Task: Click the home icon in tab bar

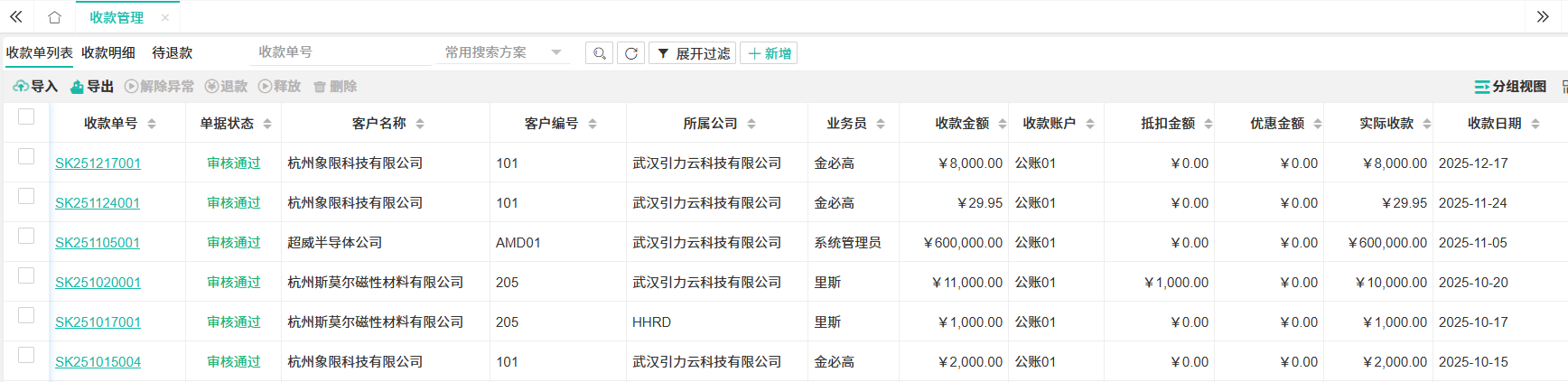Action: (54, 17)
